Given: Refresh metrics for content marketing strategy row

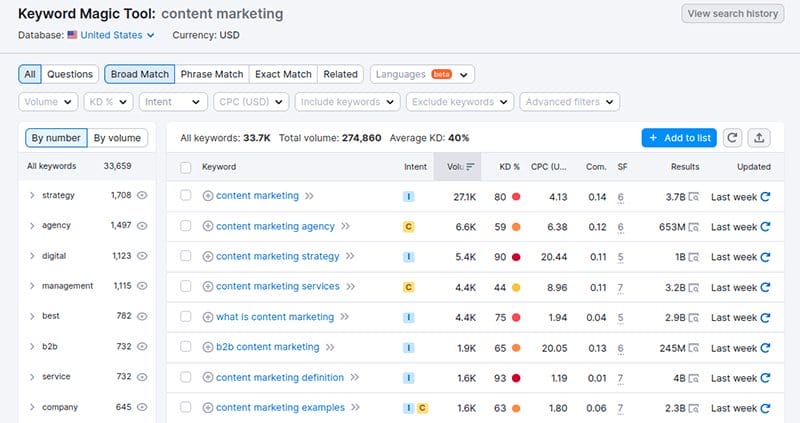Looking at the screenshot, I should (765, 257).
